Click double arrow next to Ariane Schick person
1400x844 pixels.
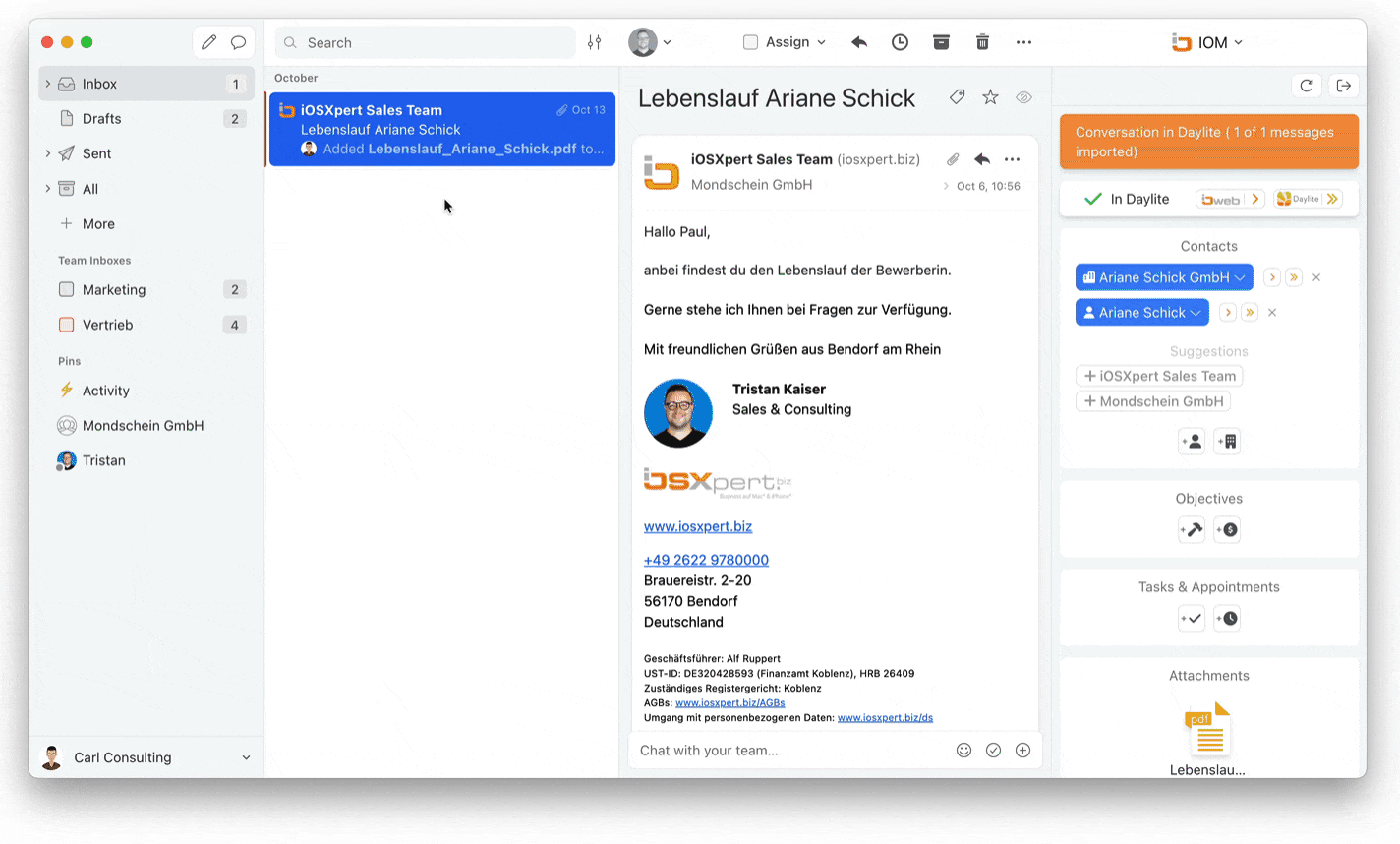(x=1250, y=313)
